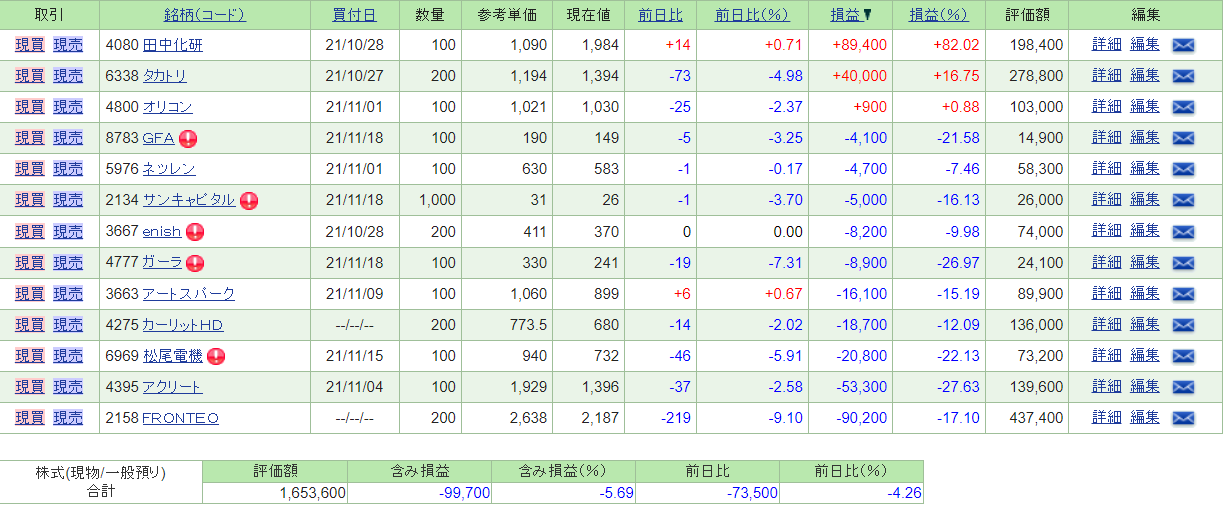
Task: Click 現買 for FRONTEO row
Action: click(x=30, y=418)
